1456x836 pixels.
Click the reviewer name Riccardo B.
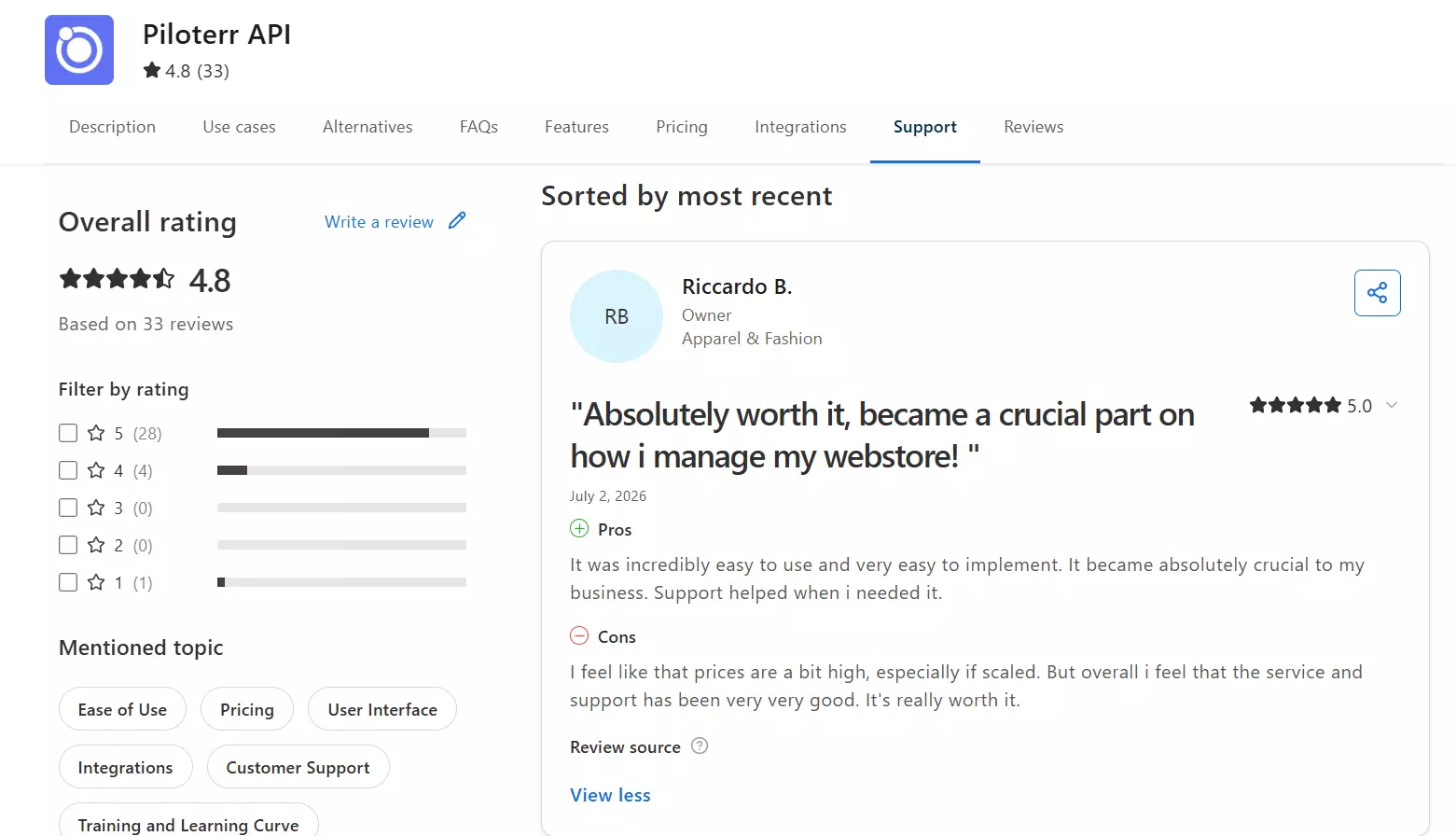pyautogui.click(x=737, y=286)
